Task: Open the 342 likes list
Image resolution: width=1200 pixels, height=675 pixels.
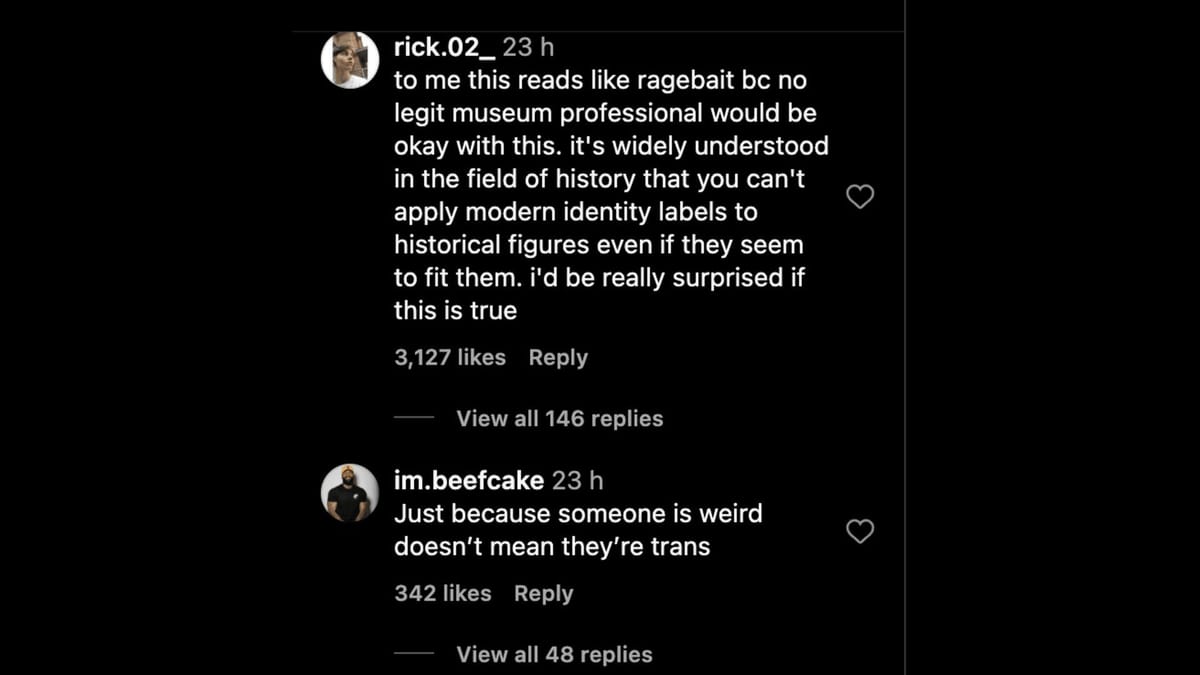Action: tap(443, 593)
